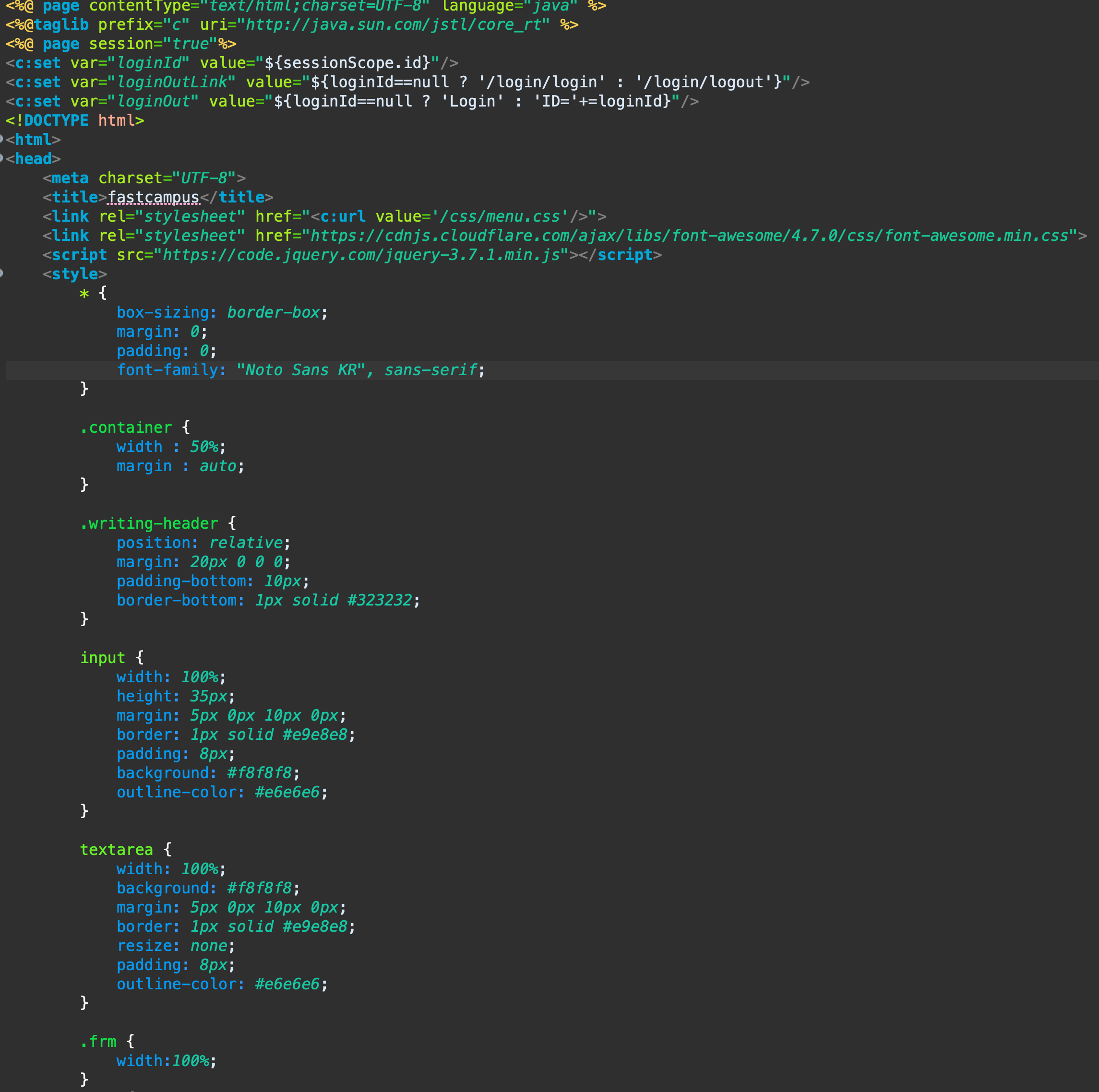Click the misspelled word fastcampus in title

pos(153,197)
